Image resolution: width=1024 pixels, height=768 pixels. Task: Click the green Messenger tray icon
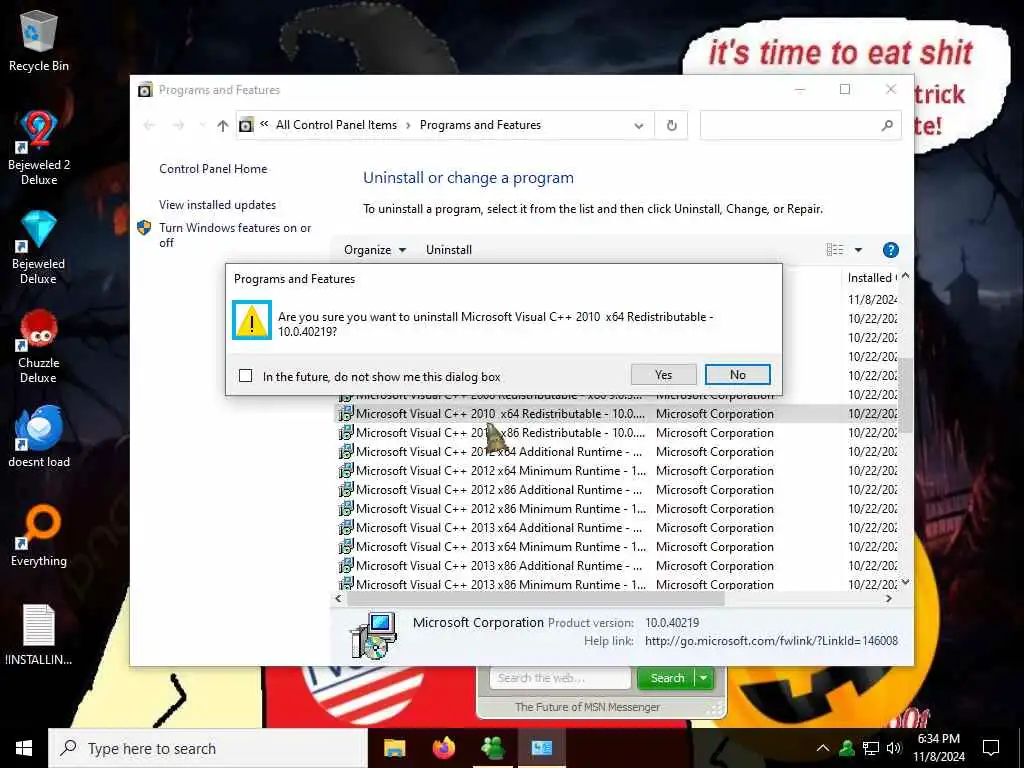[847, 748]
